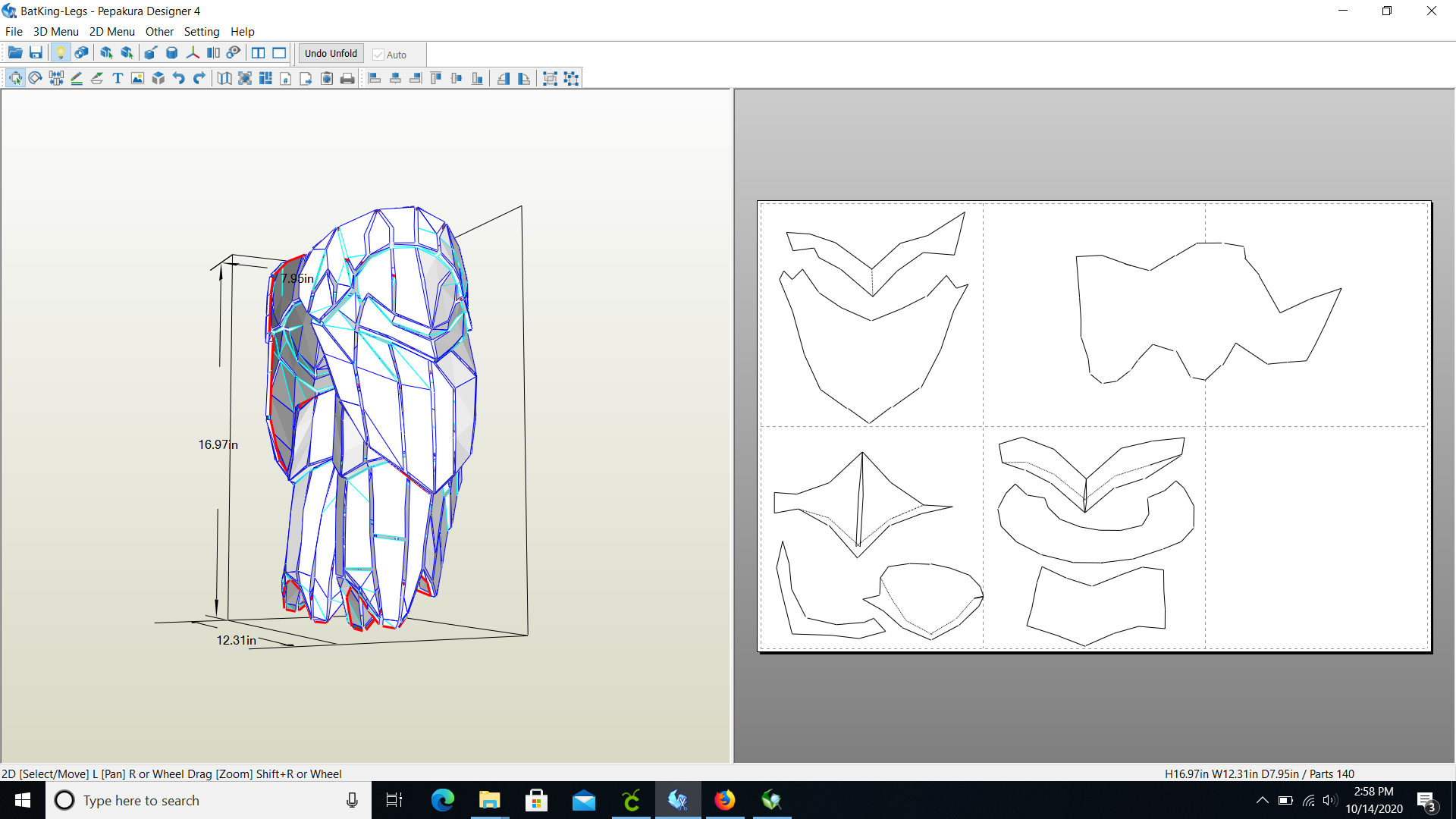The width and height of the screenshot is (1456, 819).
Task: Undo the last 2D edit
Action: (x=177, y=77)
